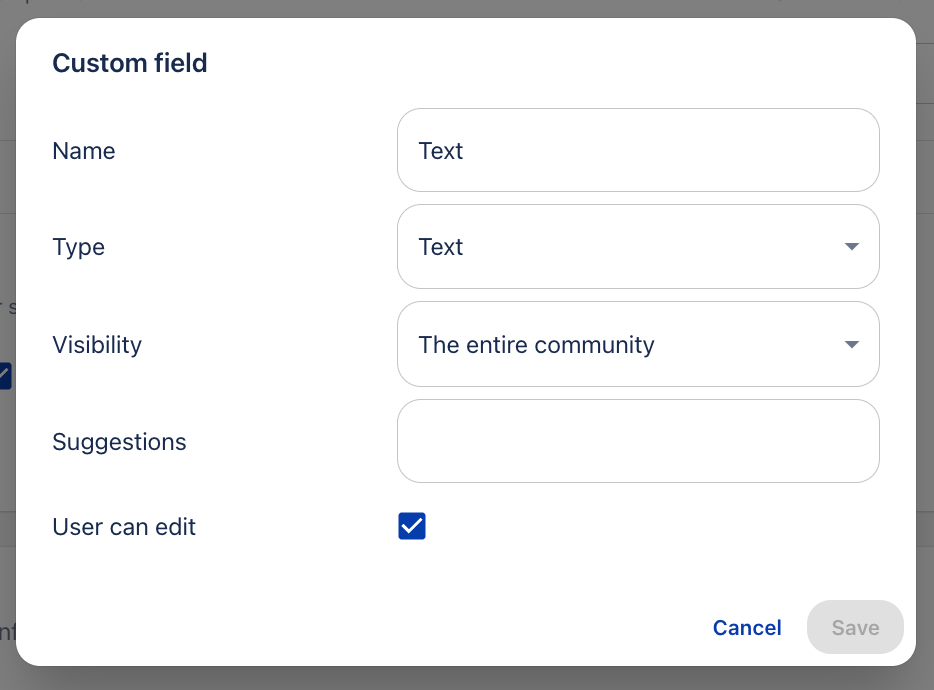This screenshot has height=690, width=934.
Task: Click the "User can edit" label text
Action: [124, 527]
